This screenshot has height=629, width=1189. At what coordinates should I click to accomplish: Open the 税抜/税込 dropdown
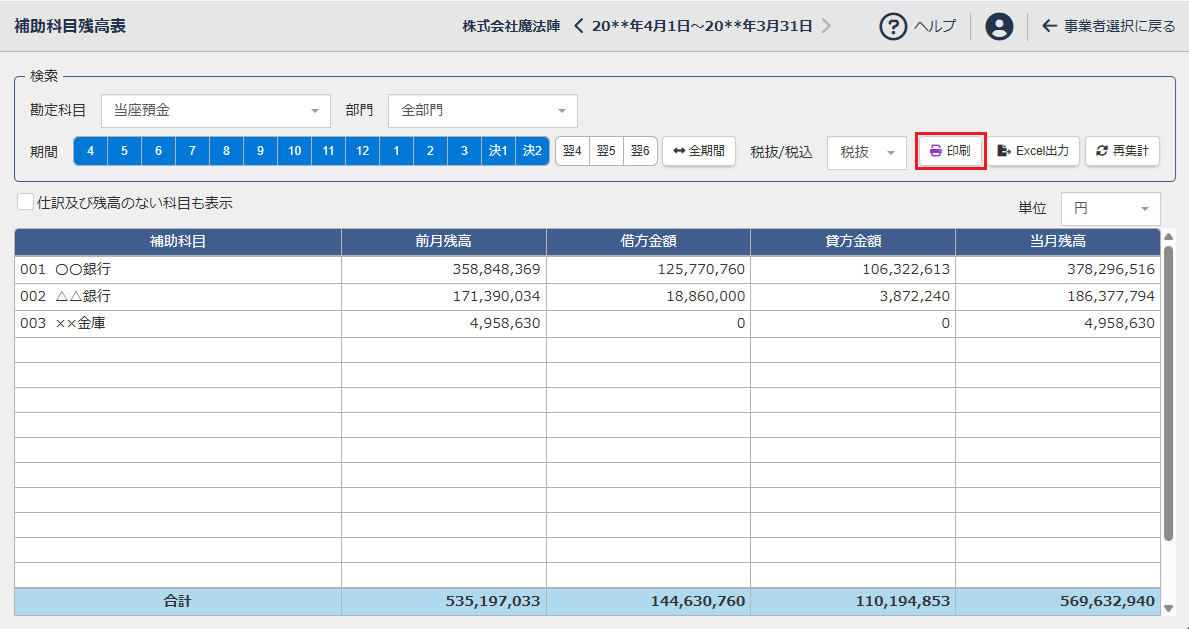click(866, 152)
